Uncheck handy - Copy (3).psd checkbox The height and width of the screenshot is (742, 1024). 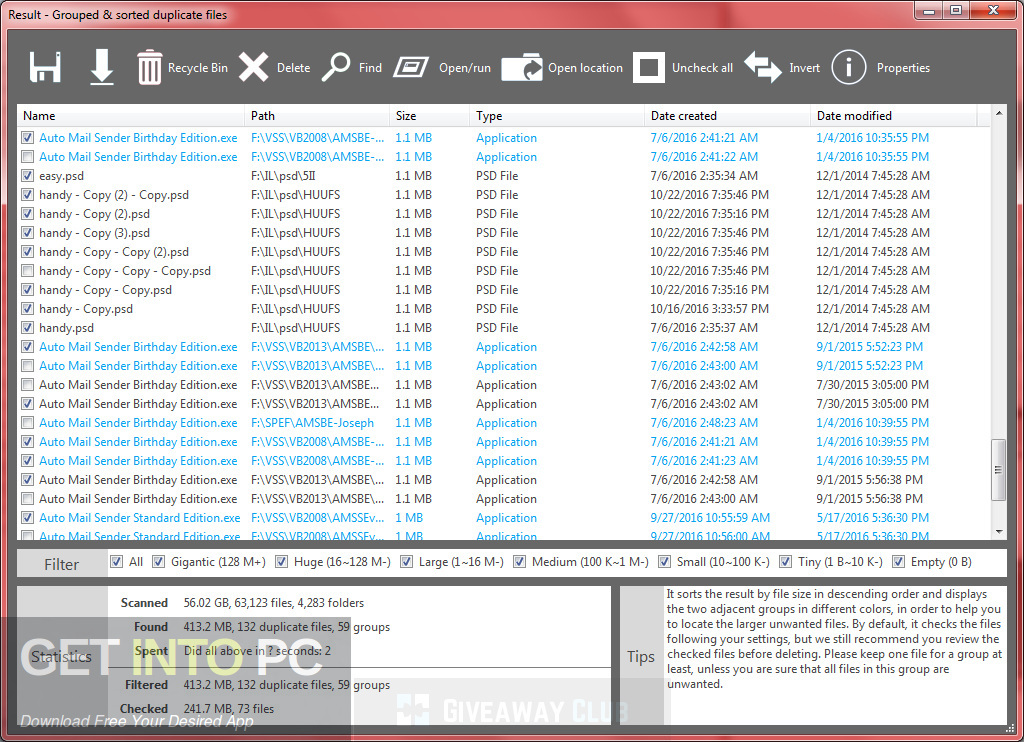pyautogui.click(x=27, y=233)
